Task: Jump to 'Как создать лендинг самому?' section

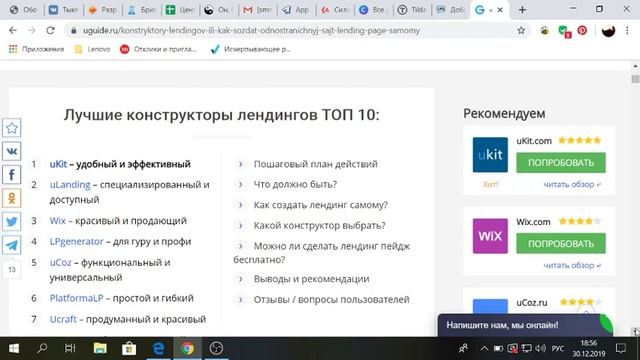Action: coord(320,205)
